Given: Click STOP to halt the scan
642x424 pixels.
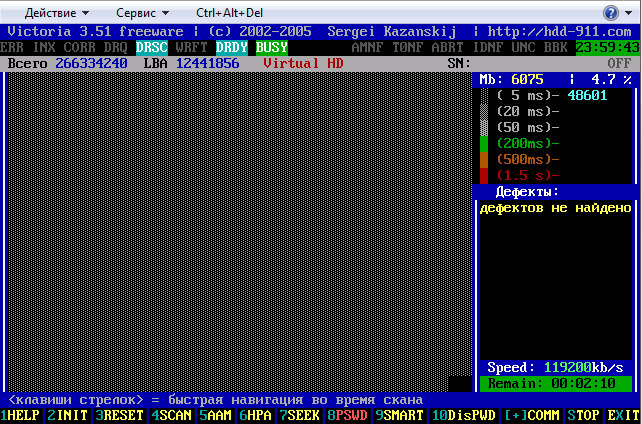Looking at the screenshot, I should point(583,415).
